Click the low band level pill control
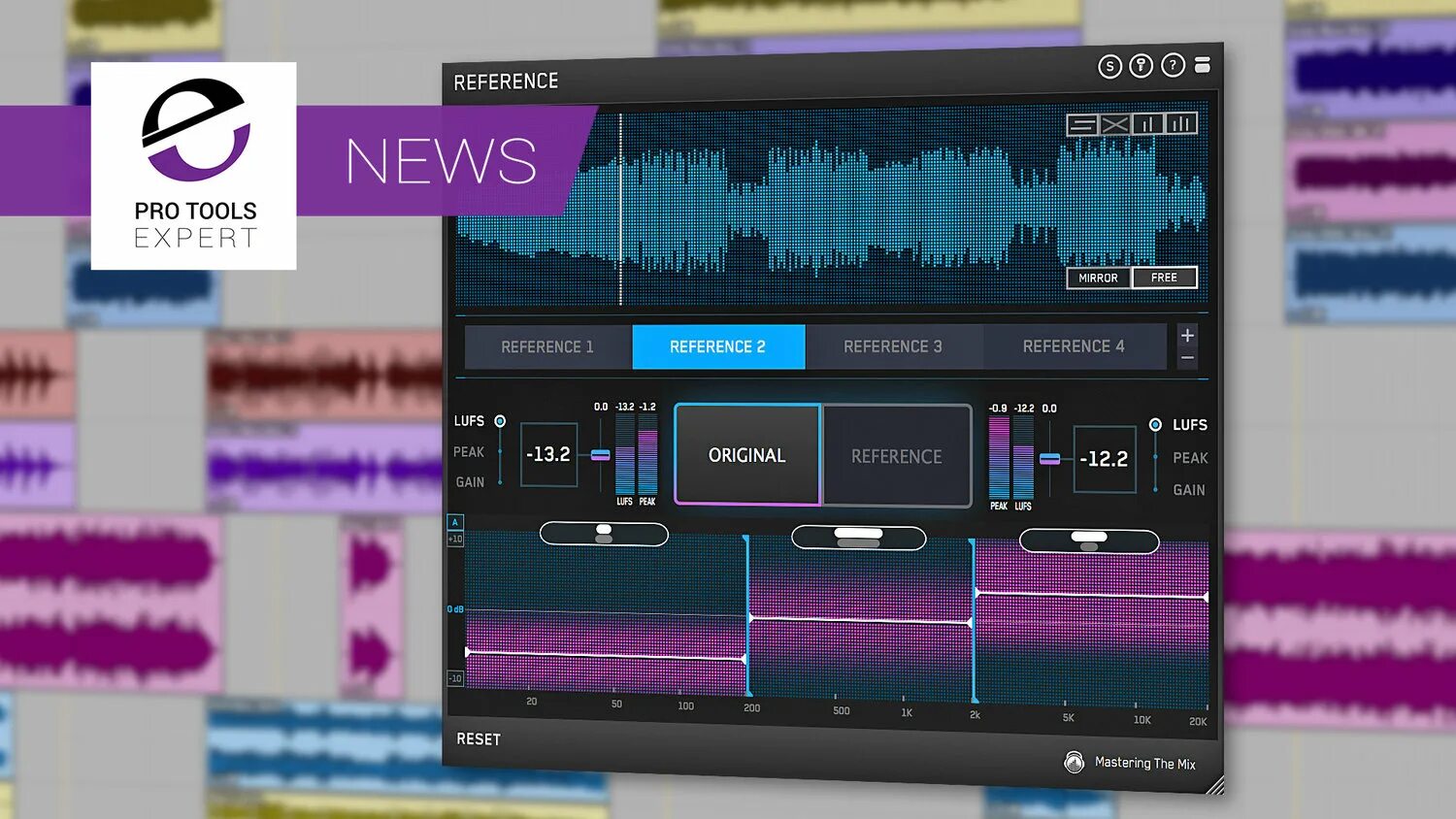1456x819 pixels. (604, 534)
